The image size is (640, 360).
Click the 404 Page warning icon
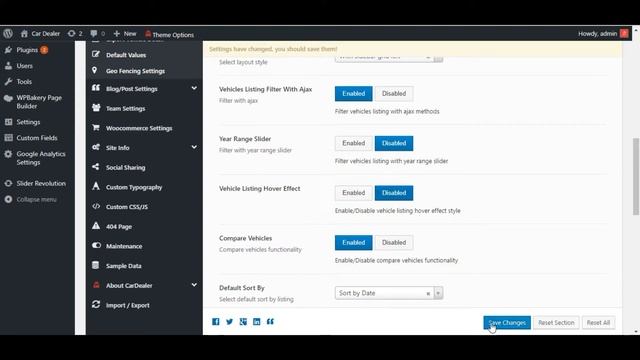96,225
